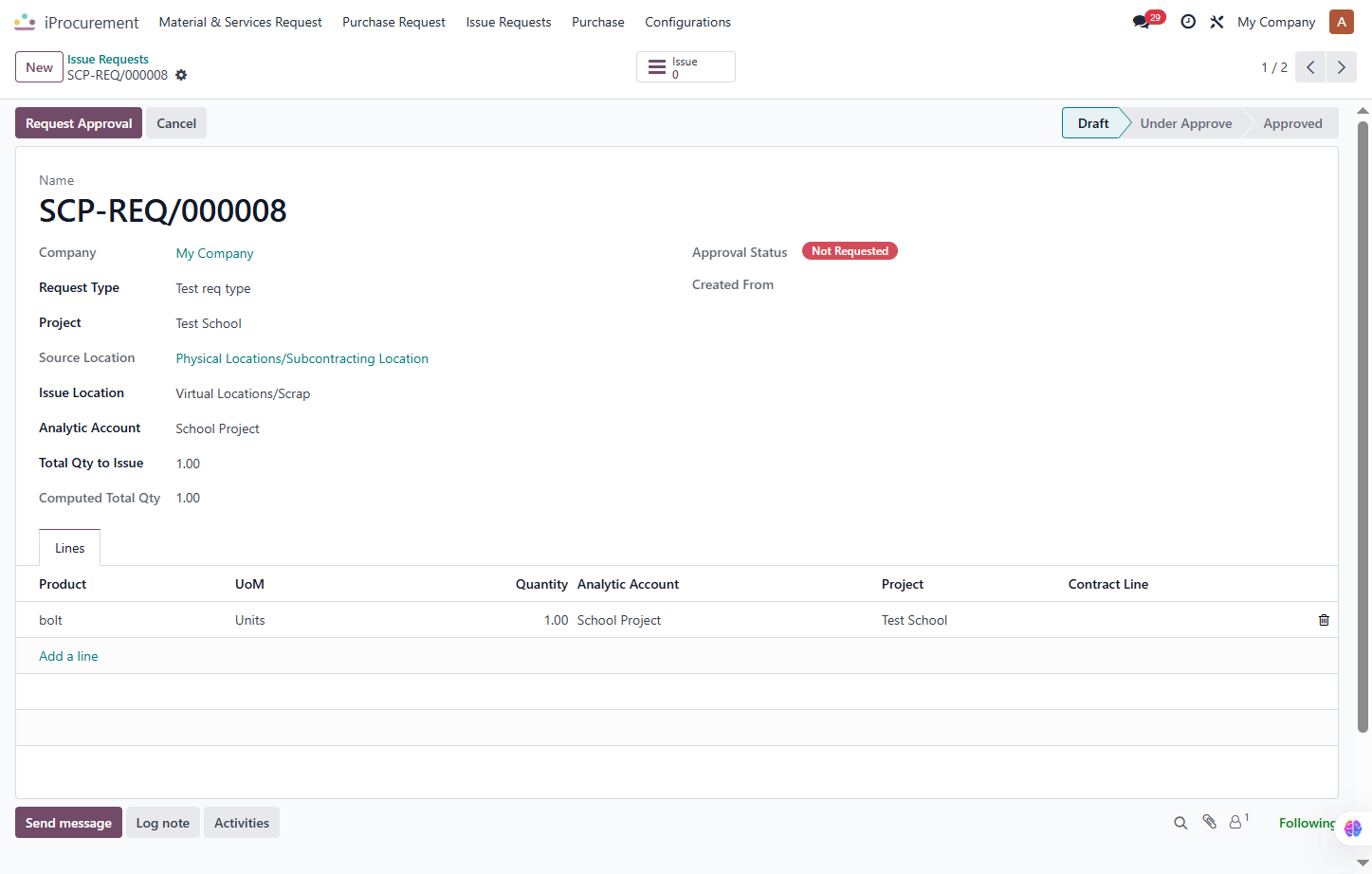Open the Issue smart button with count 0

click(686, 67)
